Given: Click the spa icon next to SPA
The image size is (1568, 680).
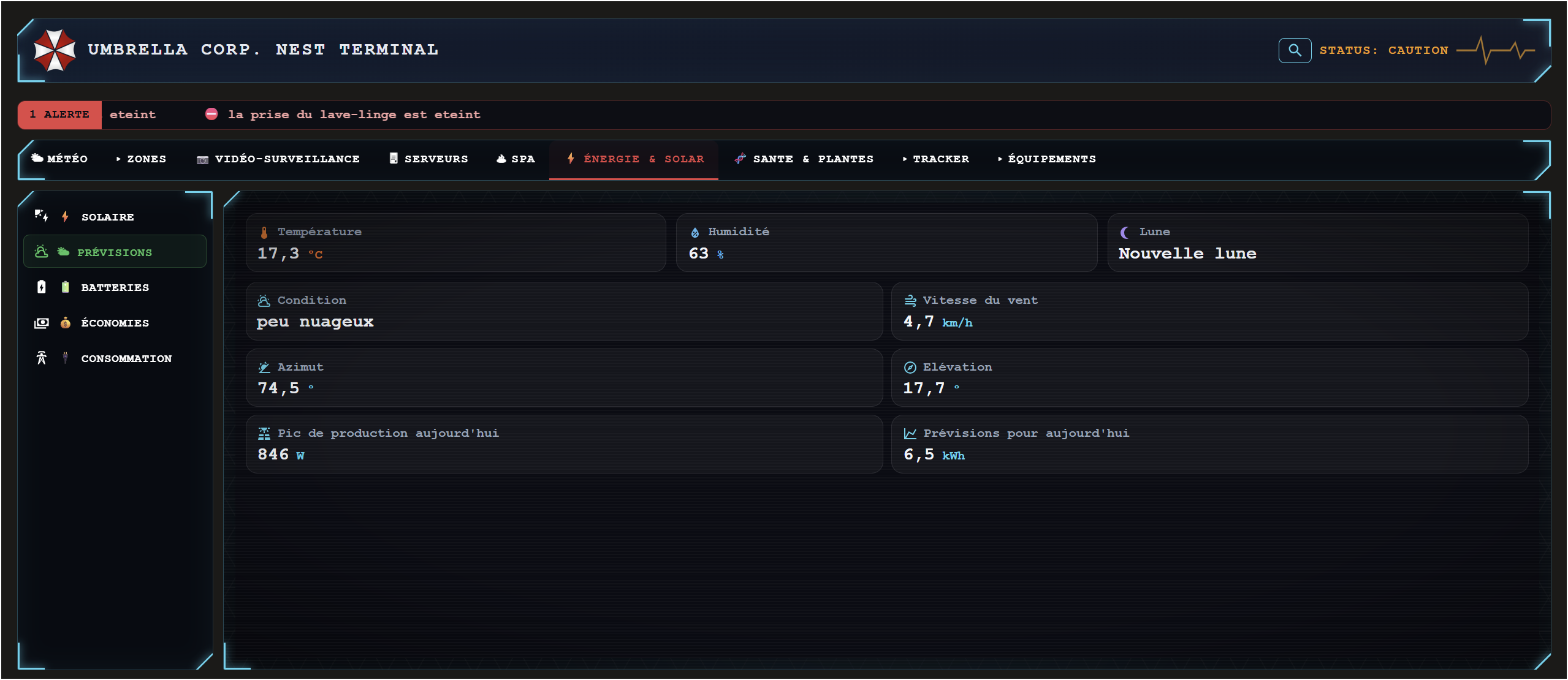Looking at the screenshot, I should 501,159.
